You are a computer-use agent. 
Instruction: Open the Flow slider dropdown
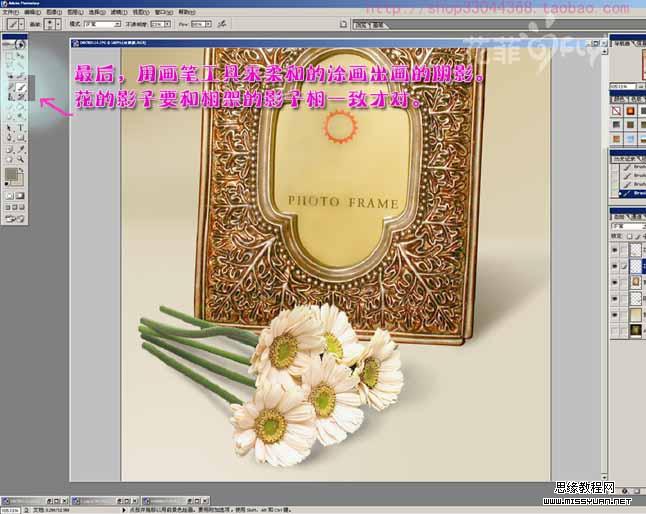[208, 24]
